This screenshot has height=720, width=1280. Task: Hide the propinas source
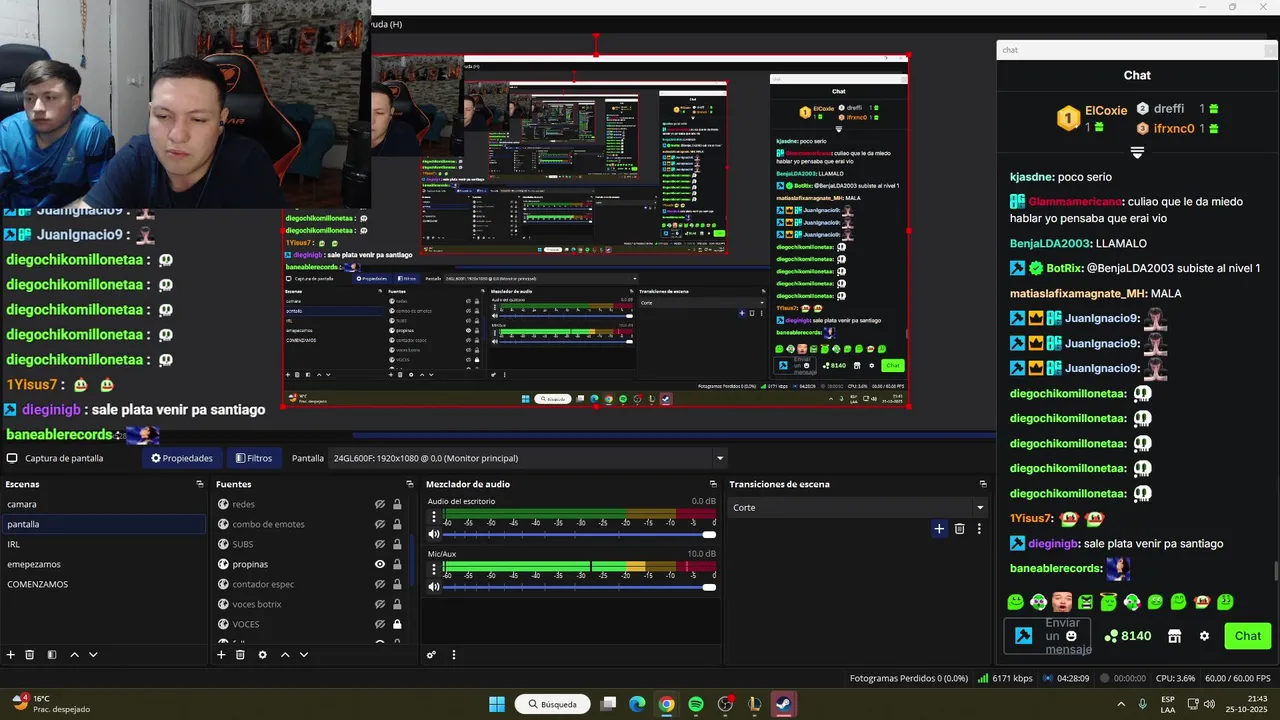tap(380, 564)
